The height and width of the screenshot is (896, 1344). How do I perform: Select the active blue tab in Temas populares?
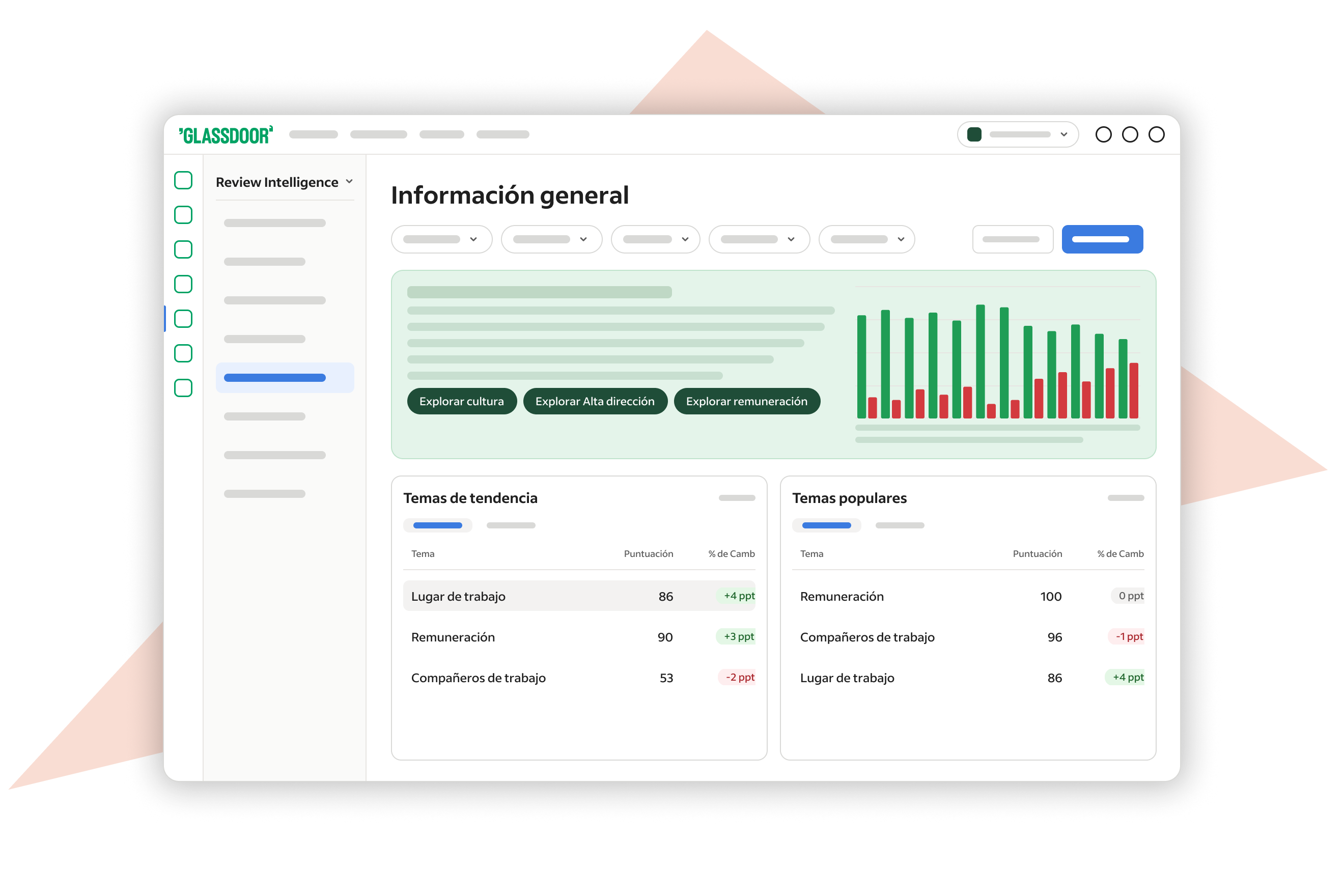[x=826, y=525]
